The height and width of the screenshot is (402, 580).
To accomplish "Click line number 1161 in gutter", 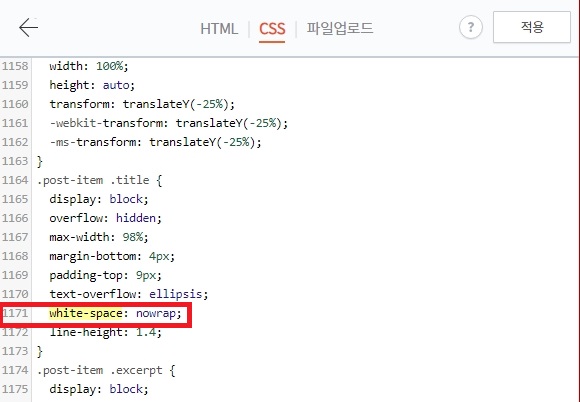I will pyautogui.click(x=15, y=123).
